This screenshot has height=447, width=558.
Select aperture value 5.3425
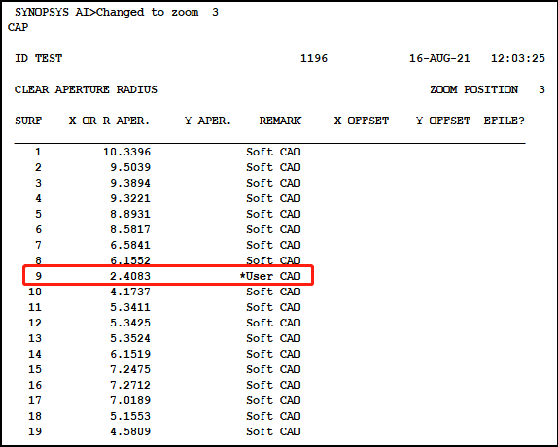pos(130,322)
